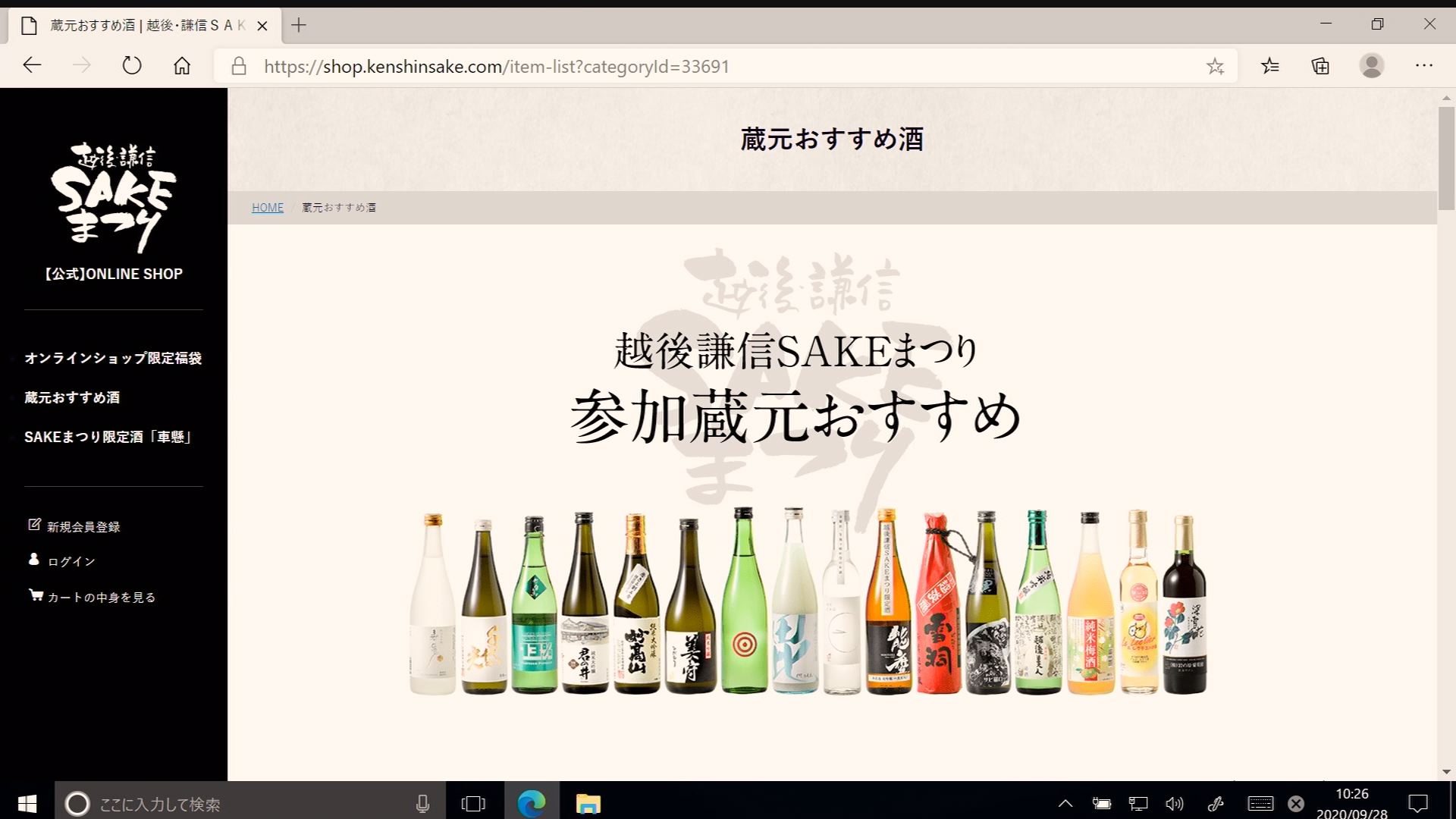Image resolution: width=1456 pixels, height=819 pixels.
Task: Close the 蔵元おすすめ酒 tab
Action: 262,26
